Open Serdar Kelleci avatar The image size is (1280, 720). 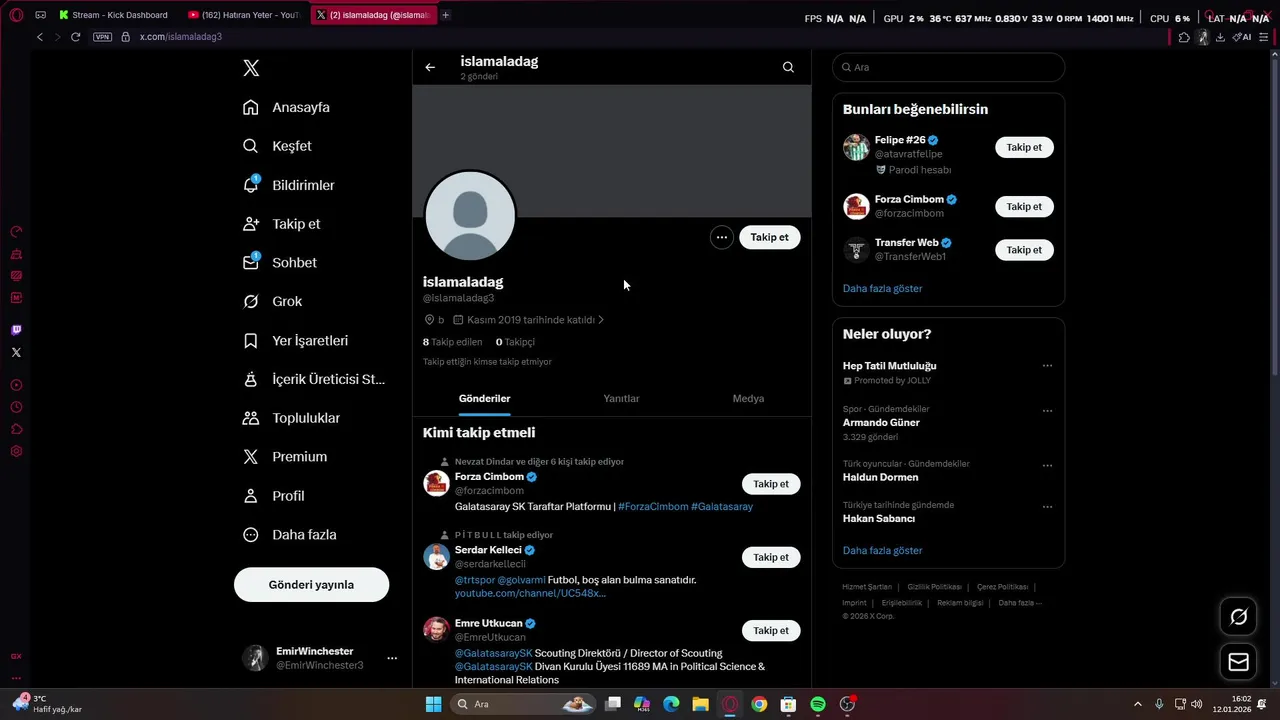(x=436, y=557)
